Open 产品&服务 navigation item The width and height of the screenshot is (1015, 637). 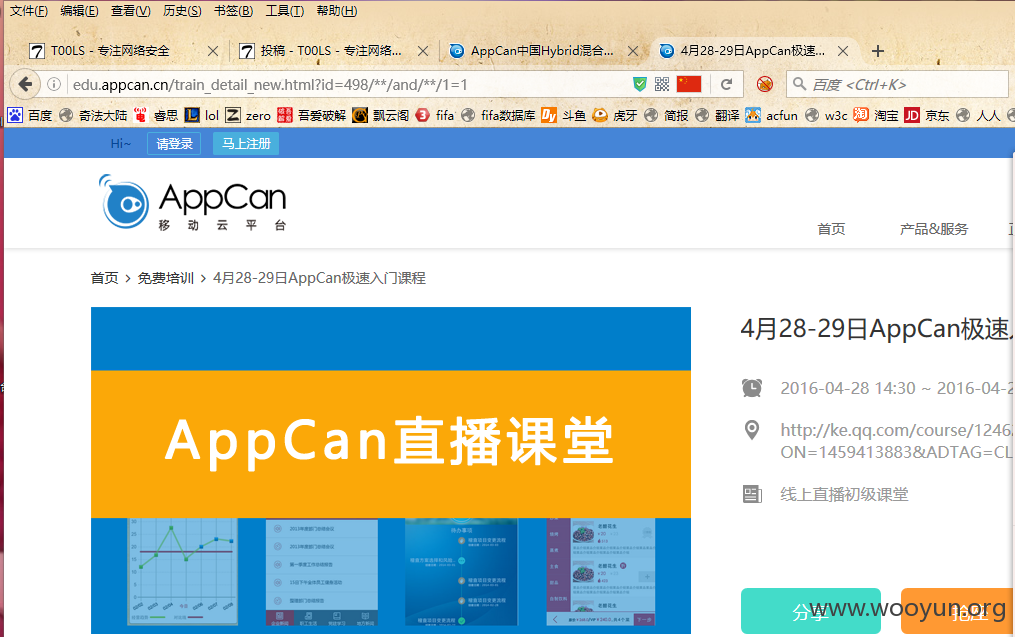933,229
